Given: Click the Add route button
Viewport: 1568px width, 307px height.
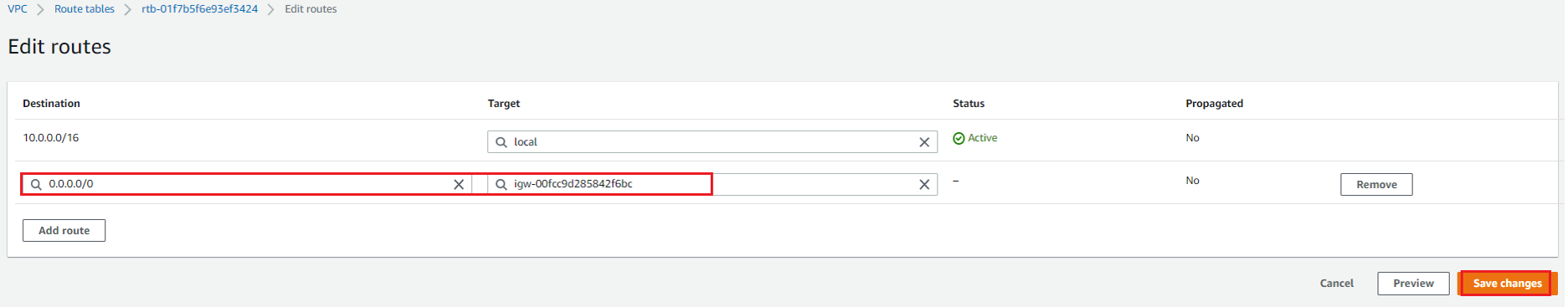Looking at the screenshot, I should pyautogui.click(x=64, y=230).
